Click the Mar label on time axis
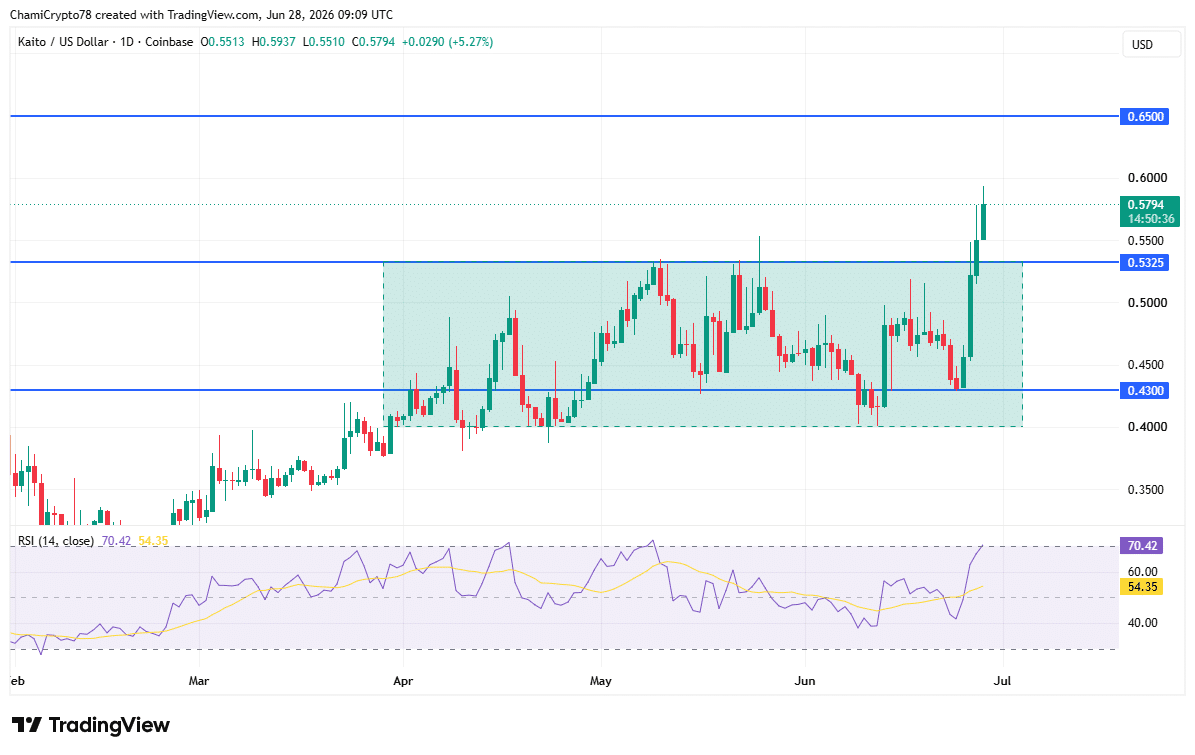 tap(199, 681)
